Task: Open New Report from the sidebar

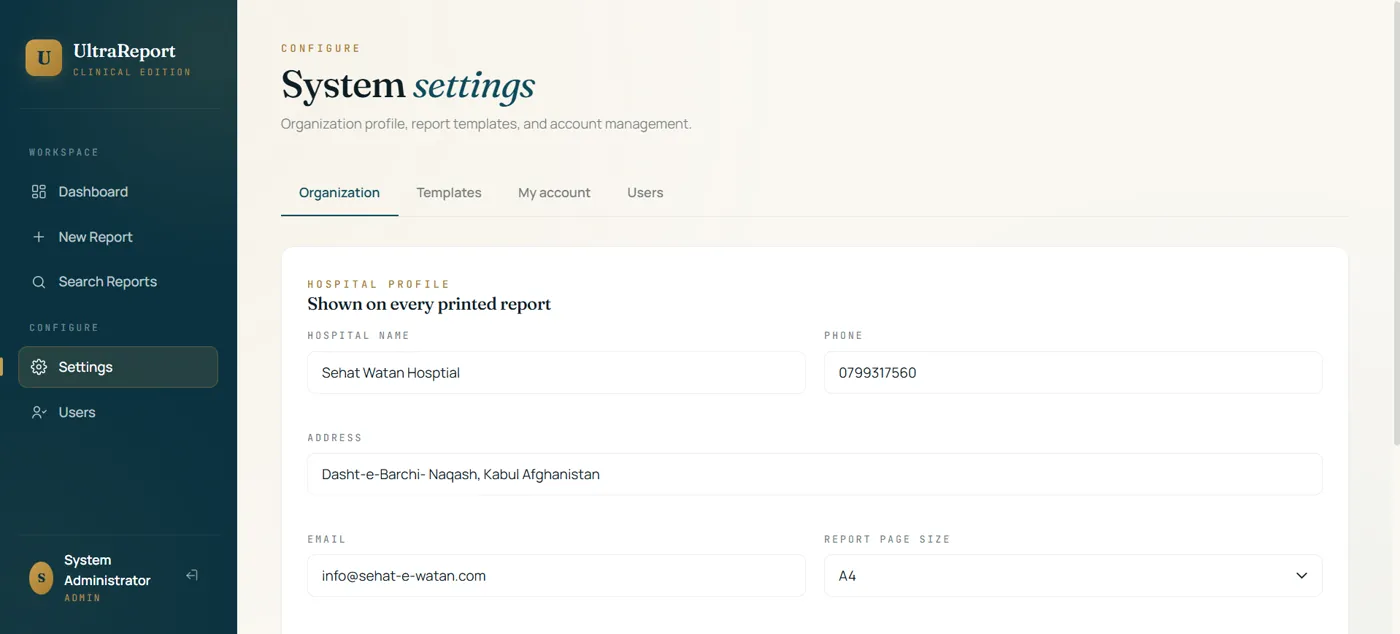Action: (x=118, y=237)
